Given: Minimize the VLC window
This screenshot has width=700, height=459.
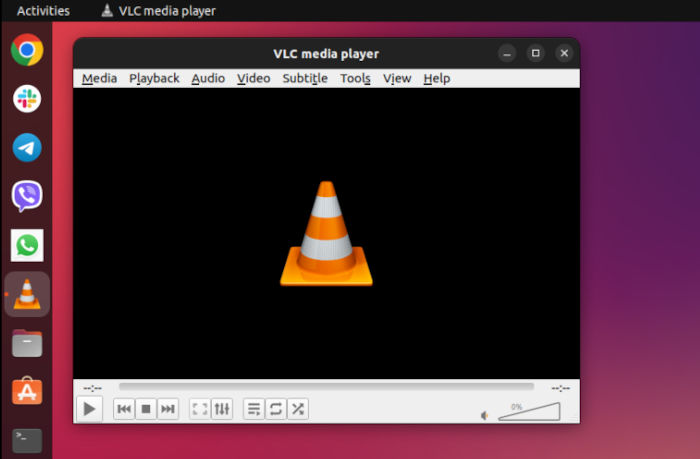Looking at the screenshot, I should (x=507, y=54).
